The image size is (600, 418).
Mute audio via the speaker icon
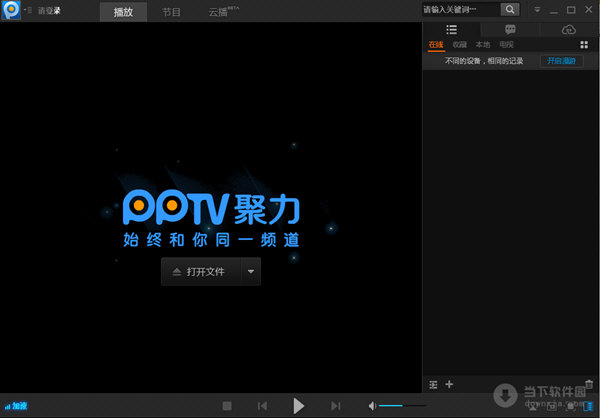pos(372,406)
